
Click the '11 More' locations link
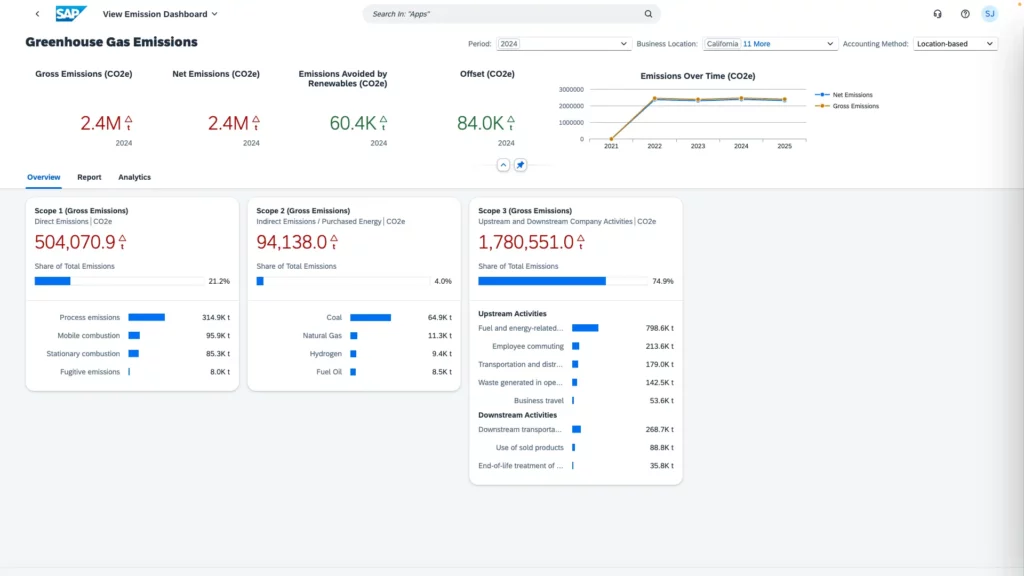click(x=756, y=44)
